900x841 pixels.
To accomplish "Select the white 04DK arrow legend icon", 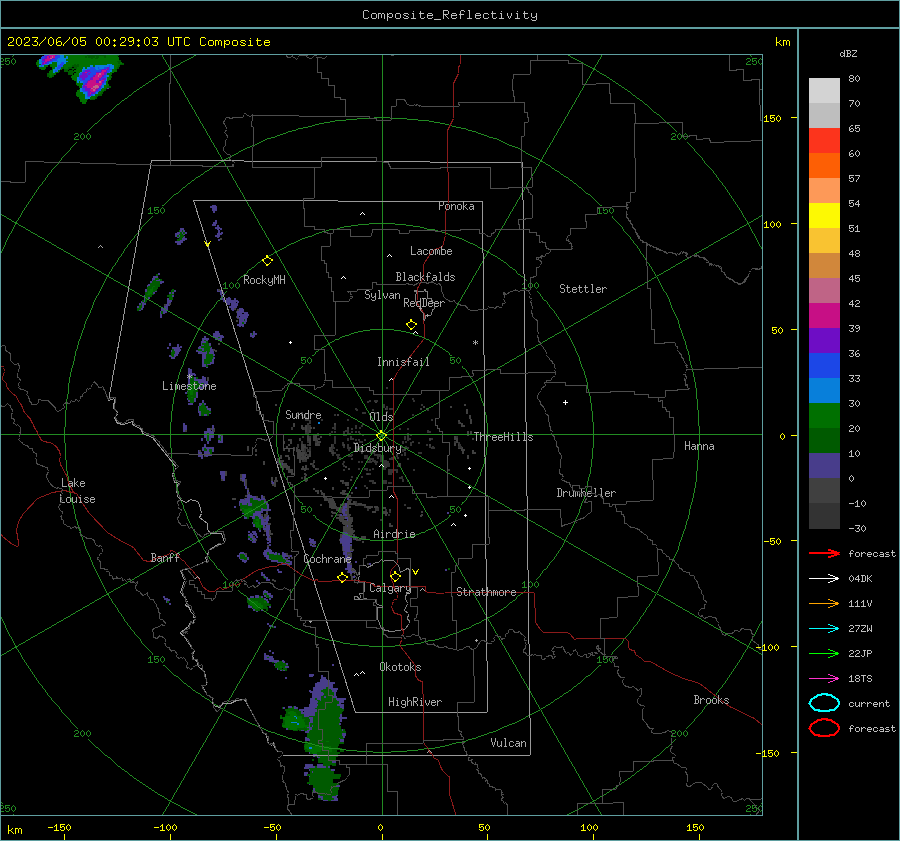I will 824,578.
